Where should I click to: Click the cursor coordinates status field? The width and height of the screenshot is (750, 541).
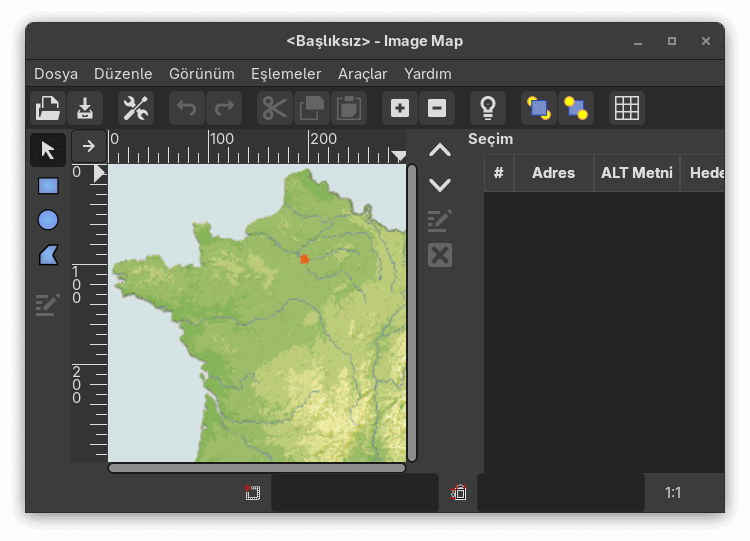(354, 493)
